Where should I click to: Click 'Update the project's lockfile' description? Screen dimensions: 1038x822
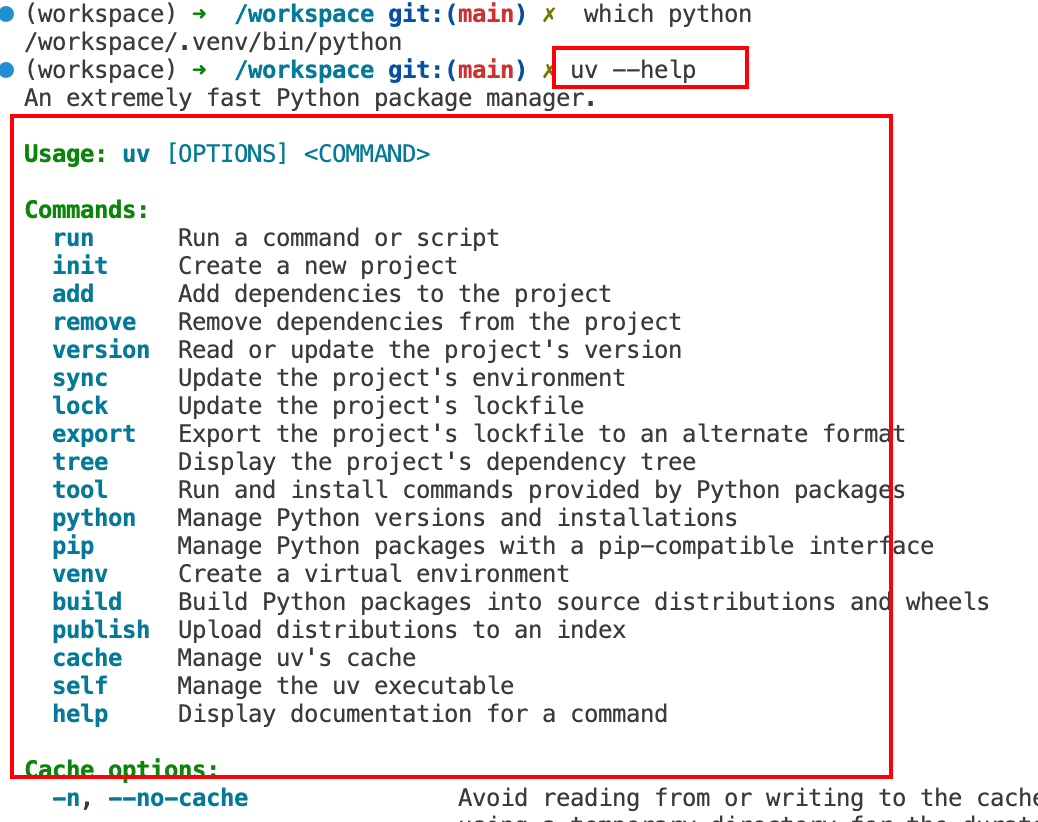(381, 406)
